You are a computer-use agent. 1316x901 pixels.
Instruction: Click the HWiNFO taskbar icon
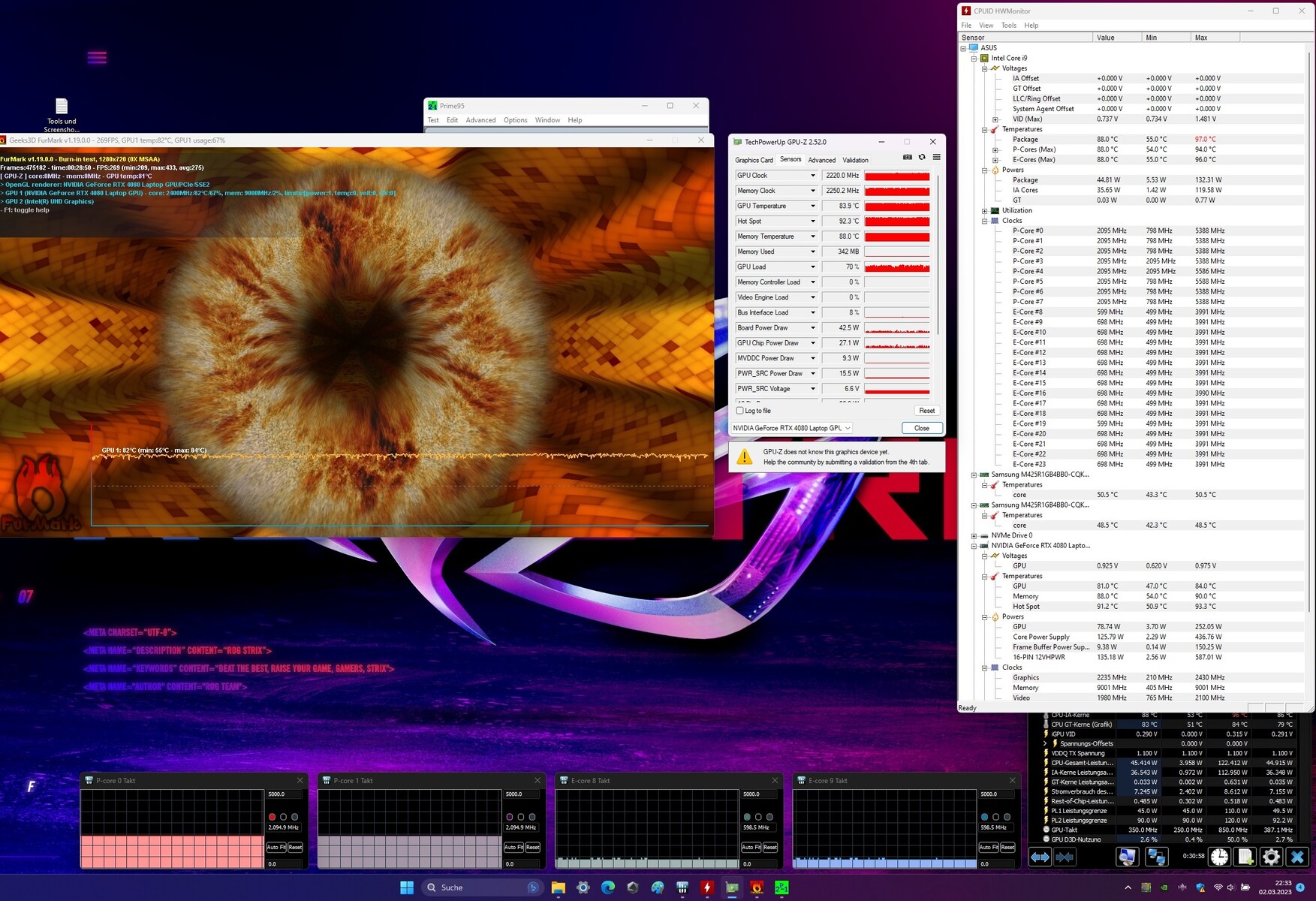click(x=682, y=887)
